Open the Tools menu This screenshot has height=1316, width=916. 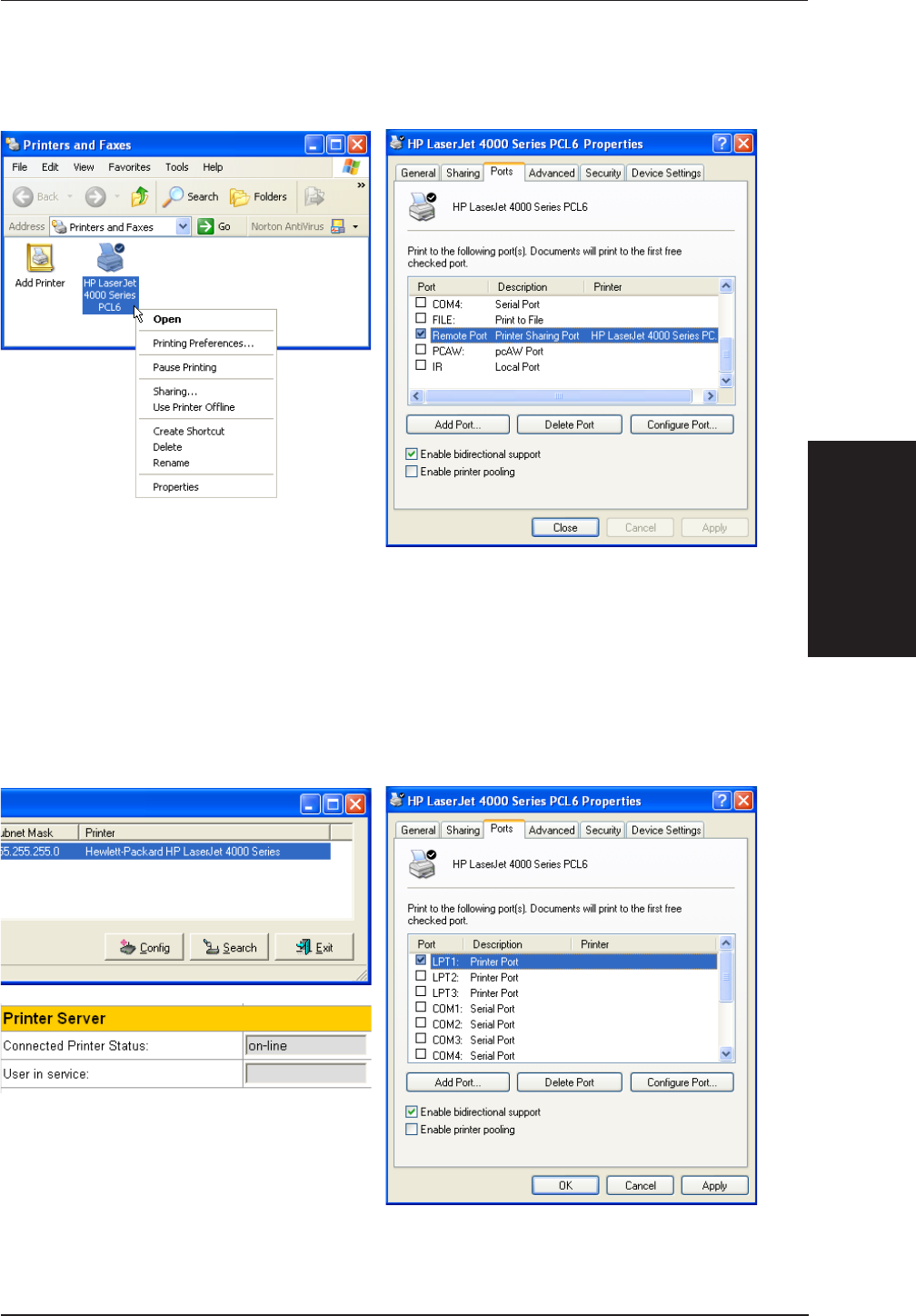[176, 167]
